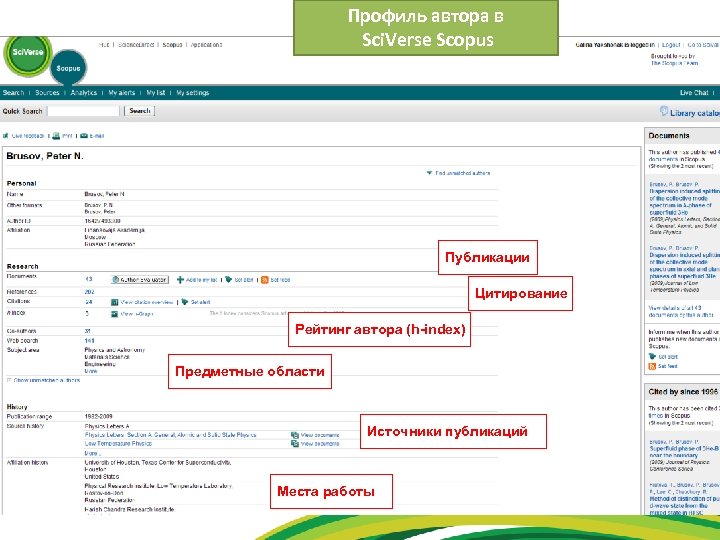Click the Print icon
The width and height of the screenshot is (720, 540).
[x=56, y=136]
